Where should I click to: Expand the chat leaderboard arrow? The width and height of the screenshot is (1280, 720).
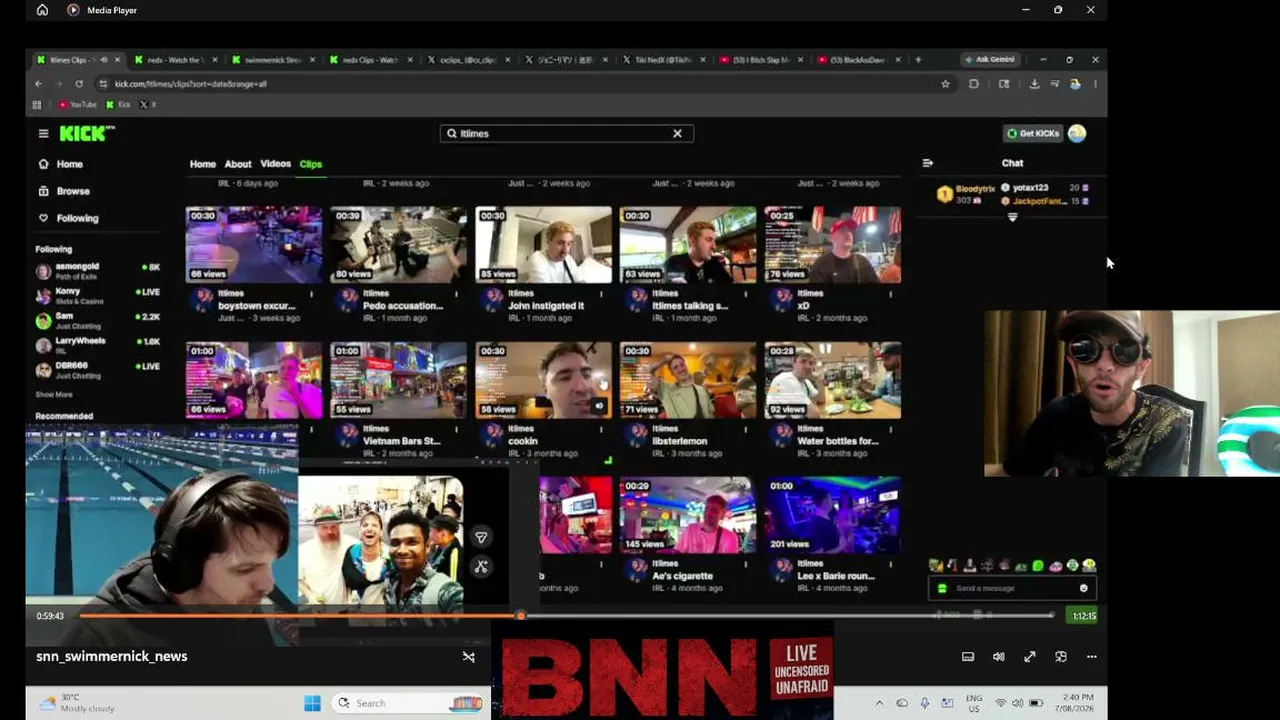click(1012, 217)
